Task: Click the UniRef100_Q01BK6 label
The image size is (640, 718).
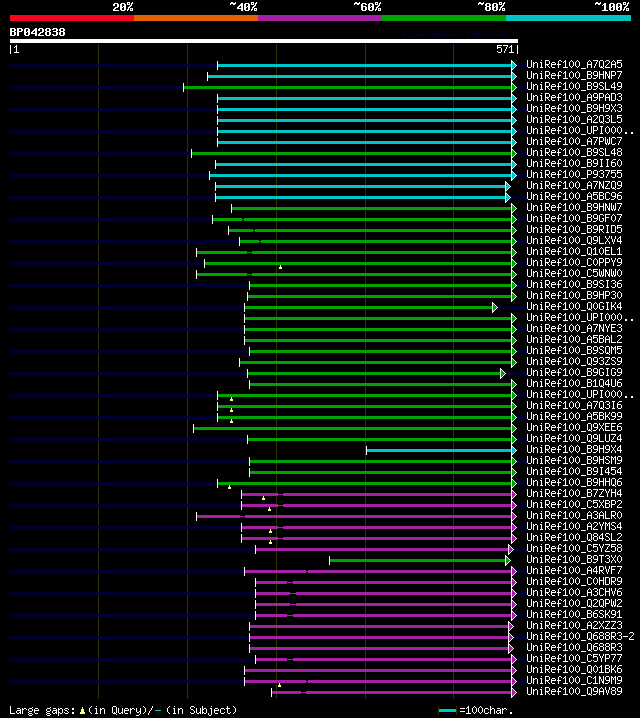Action: [x=574, y=669]
